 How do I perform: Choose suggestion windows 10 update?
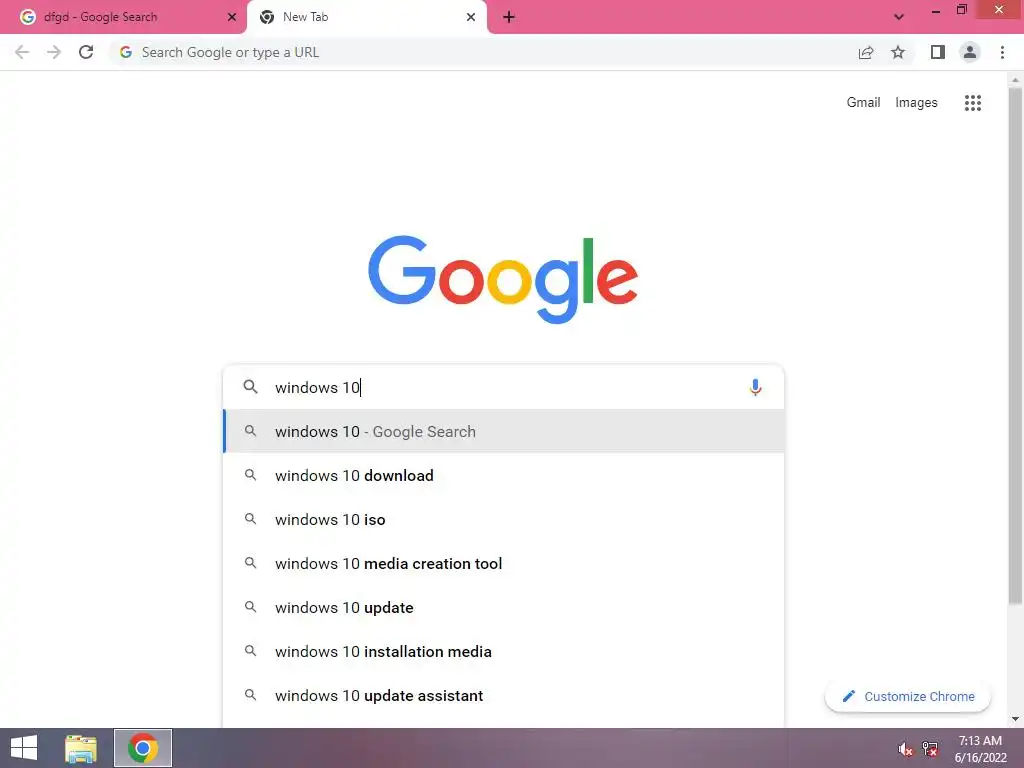point(504,607)
